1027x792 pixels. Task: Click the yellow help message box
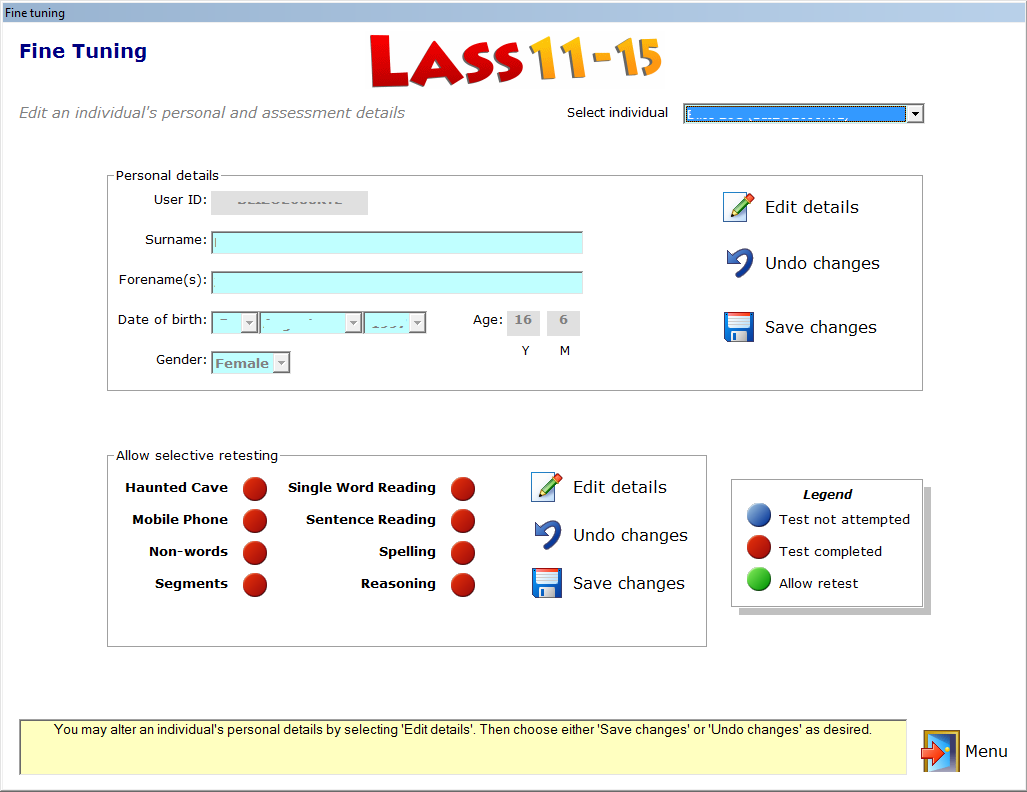point(463,747)
